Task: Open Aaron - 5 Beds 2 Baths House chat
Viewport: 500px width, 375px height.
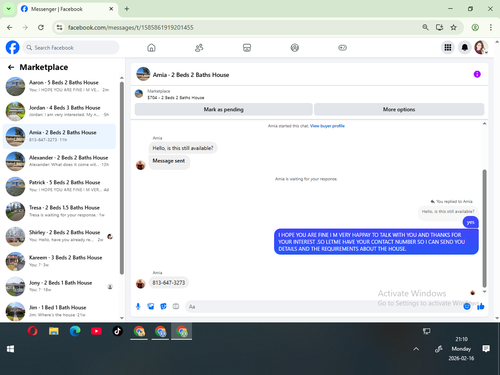Action: tap(59, 86)
